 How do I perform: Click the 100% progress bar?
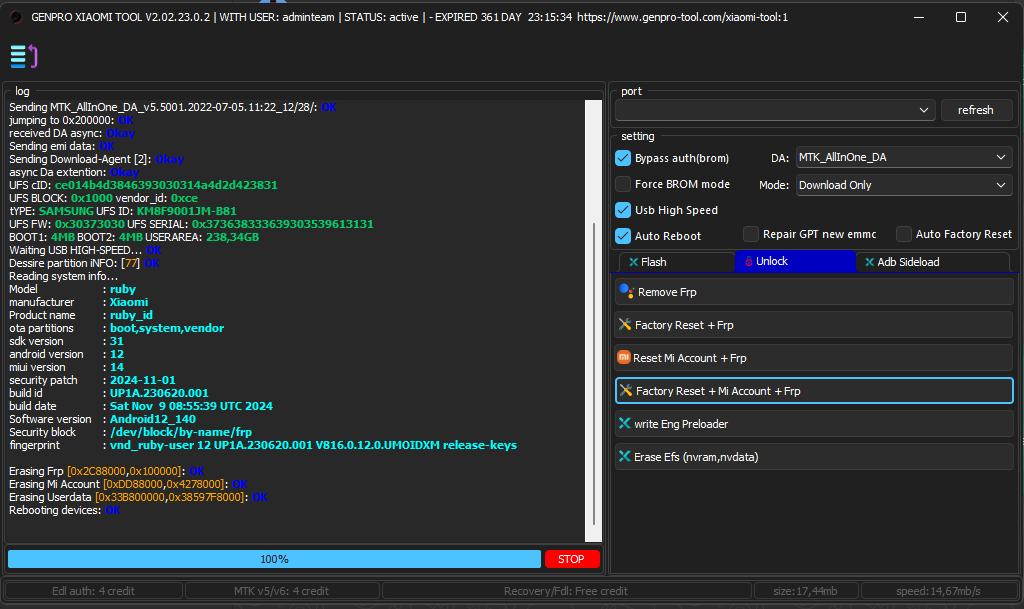tap(274, 559)
